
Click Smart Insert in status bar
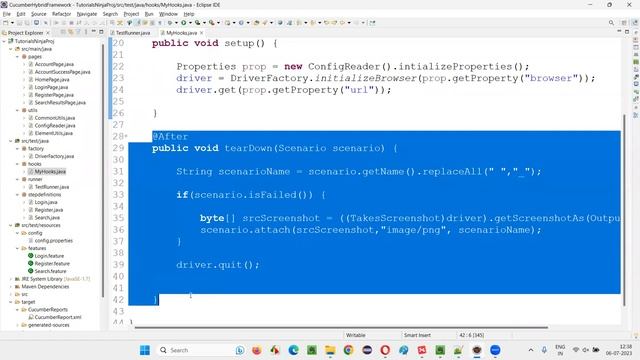(x=417, y=335)
